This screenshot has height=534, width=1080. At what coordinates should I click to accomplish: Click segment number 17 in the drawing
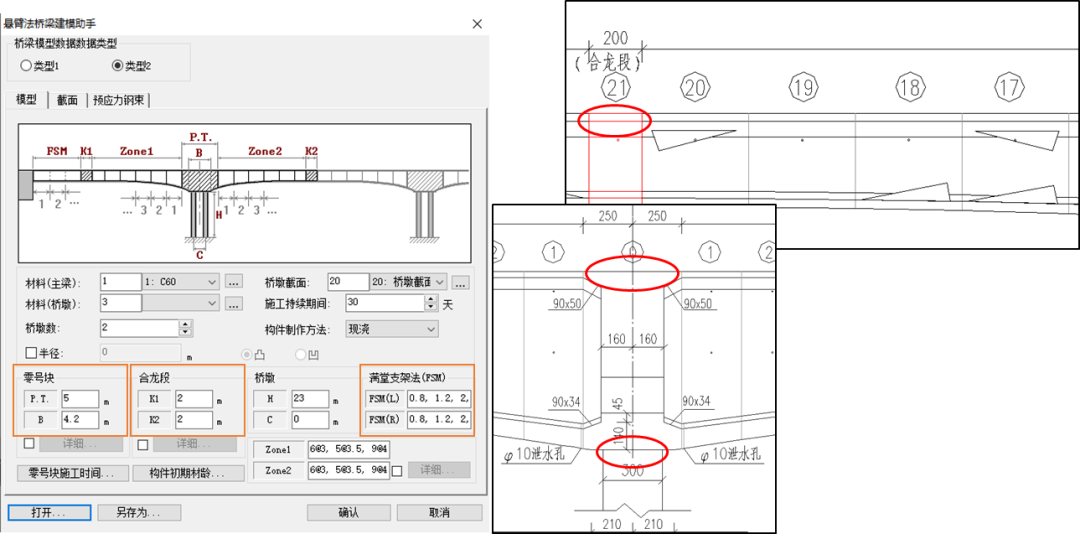(1008, 88)
